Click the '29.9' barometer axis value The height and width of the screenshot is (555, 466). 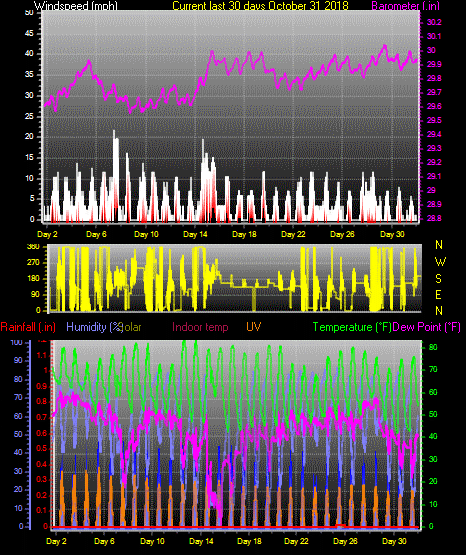pyautogui.click(x=434, y=64)
